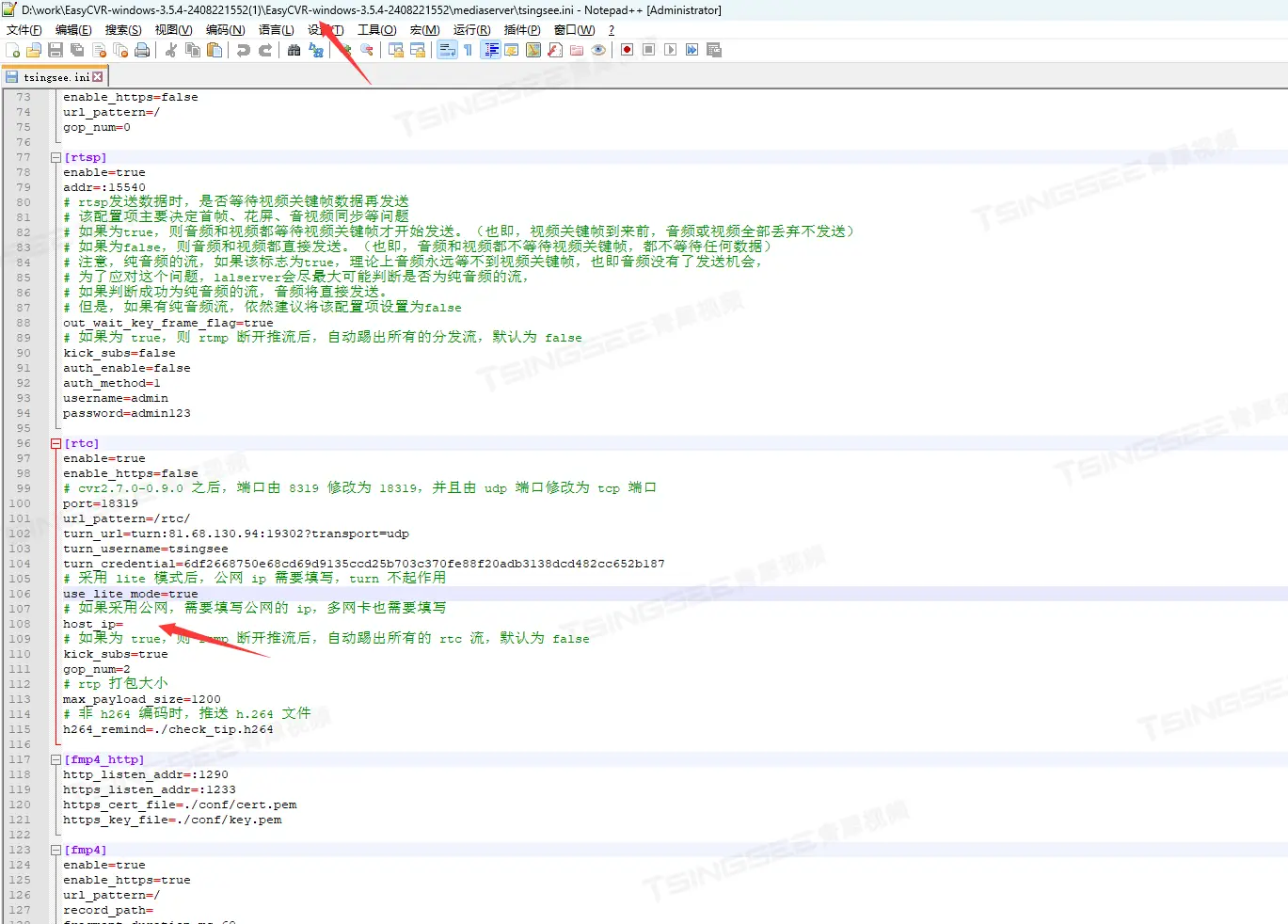This screenshot has width=1288, height=924.
Task: Zoom out using toolbar icon
Action: click(367, 50)
